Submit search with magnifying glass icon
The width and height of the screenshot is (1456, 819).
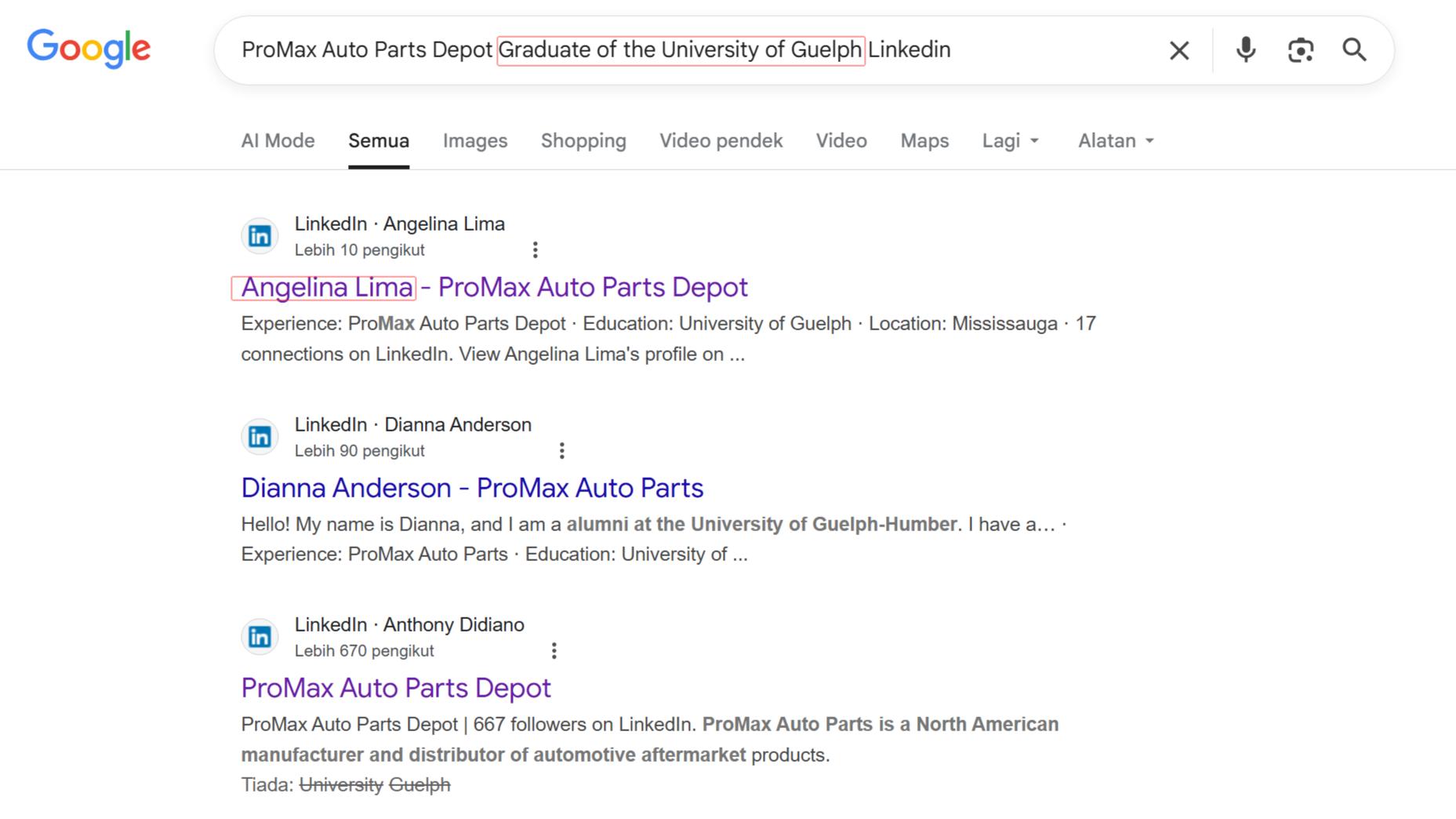point(1354,50)
